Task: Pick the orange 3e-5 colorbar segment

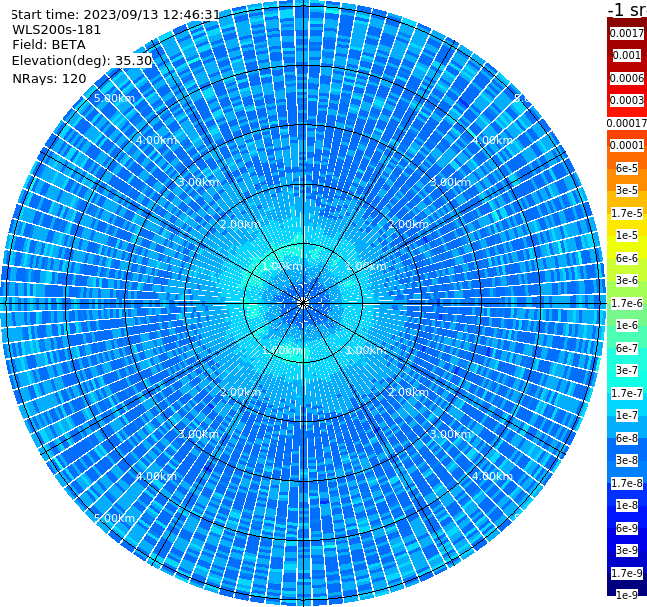Action: (x=627, y=190)
